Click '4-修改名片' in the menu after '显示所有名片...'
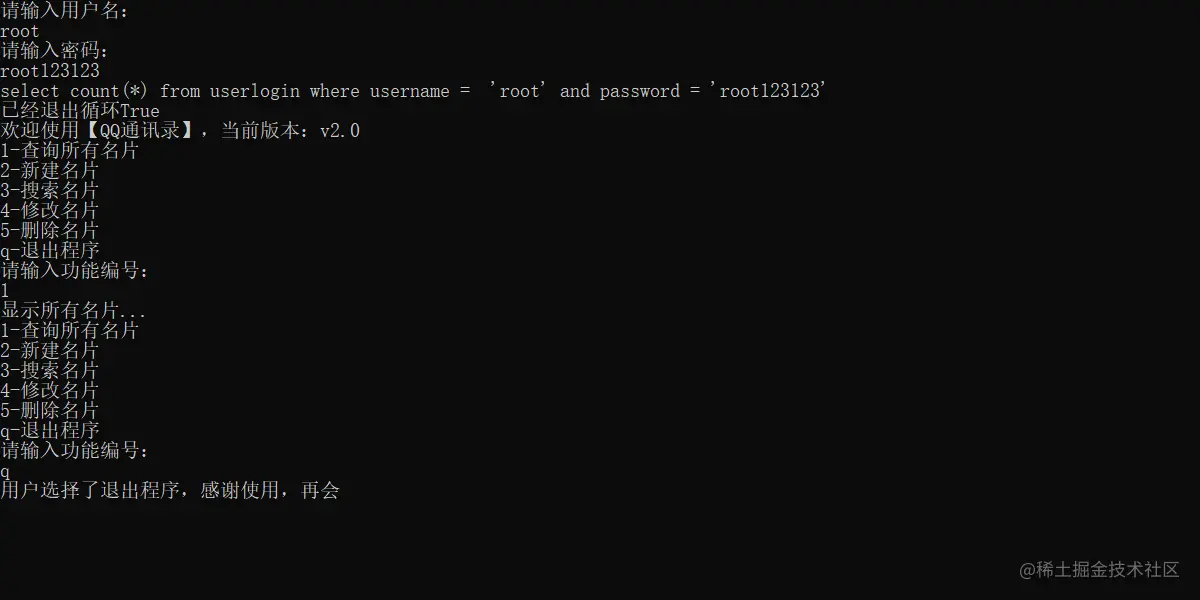 (50, 391)
